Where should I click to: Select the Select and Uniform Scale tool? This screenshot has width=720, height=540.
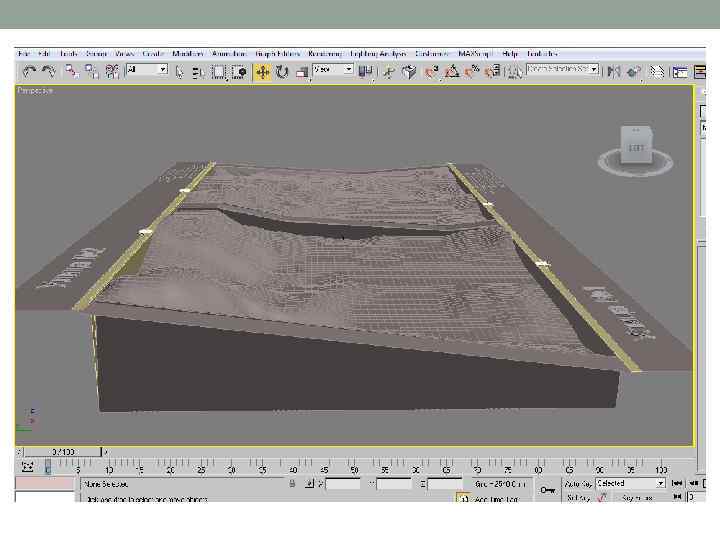click(302, 73)
